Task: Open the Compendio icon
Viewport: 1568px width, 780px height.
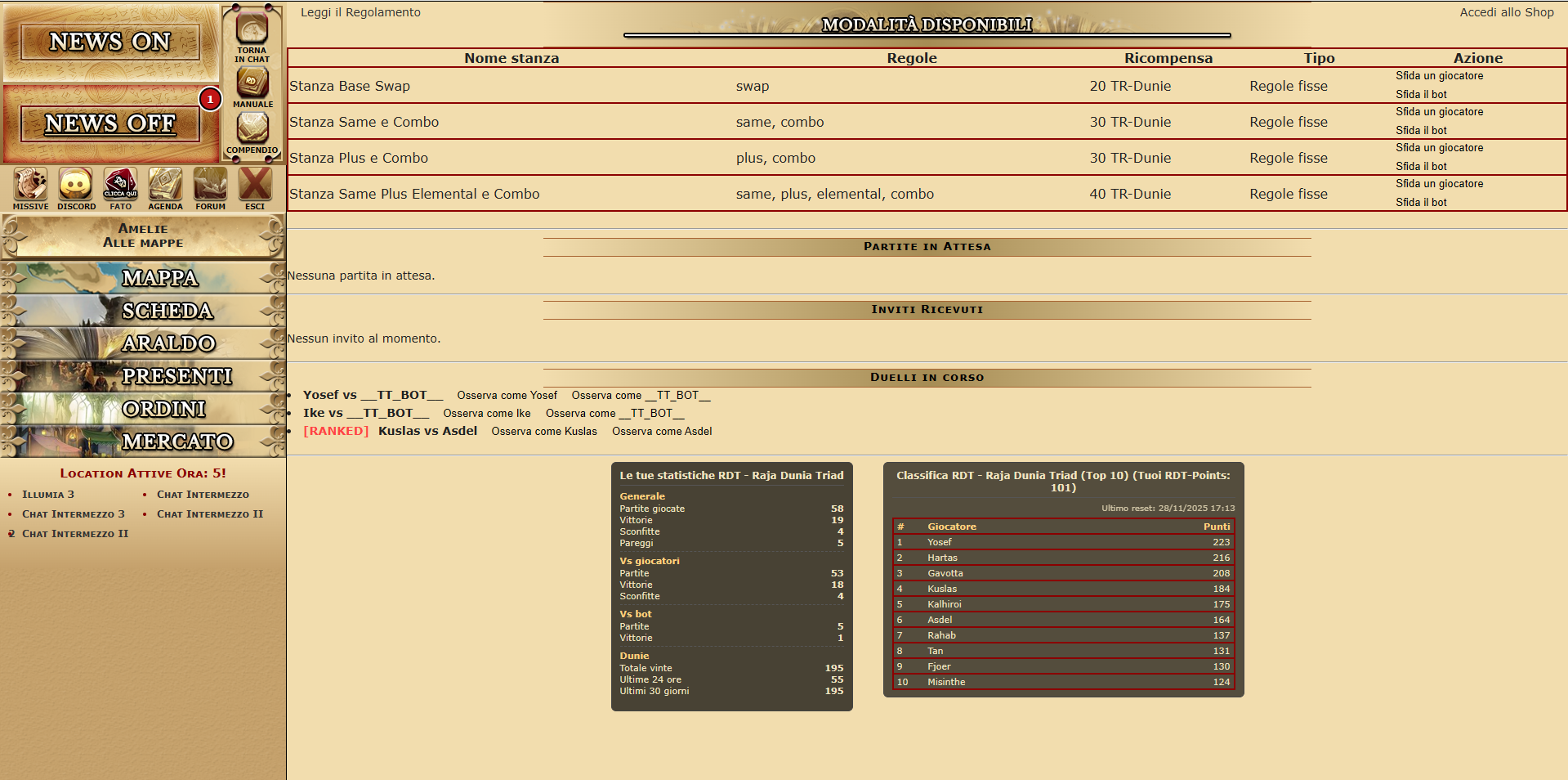Action: [x=252, y=129]
